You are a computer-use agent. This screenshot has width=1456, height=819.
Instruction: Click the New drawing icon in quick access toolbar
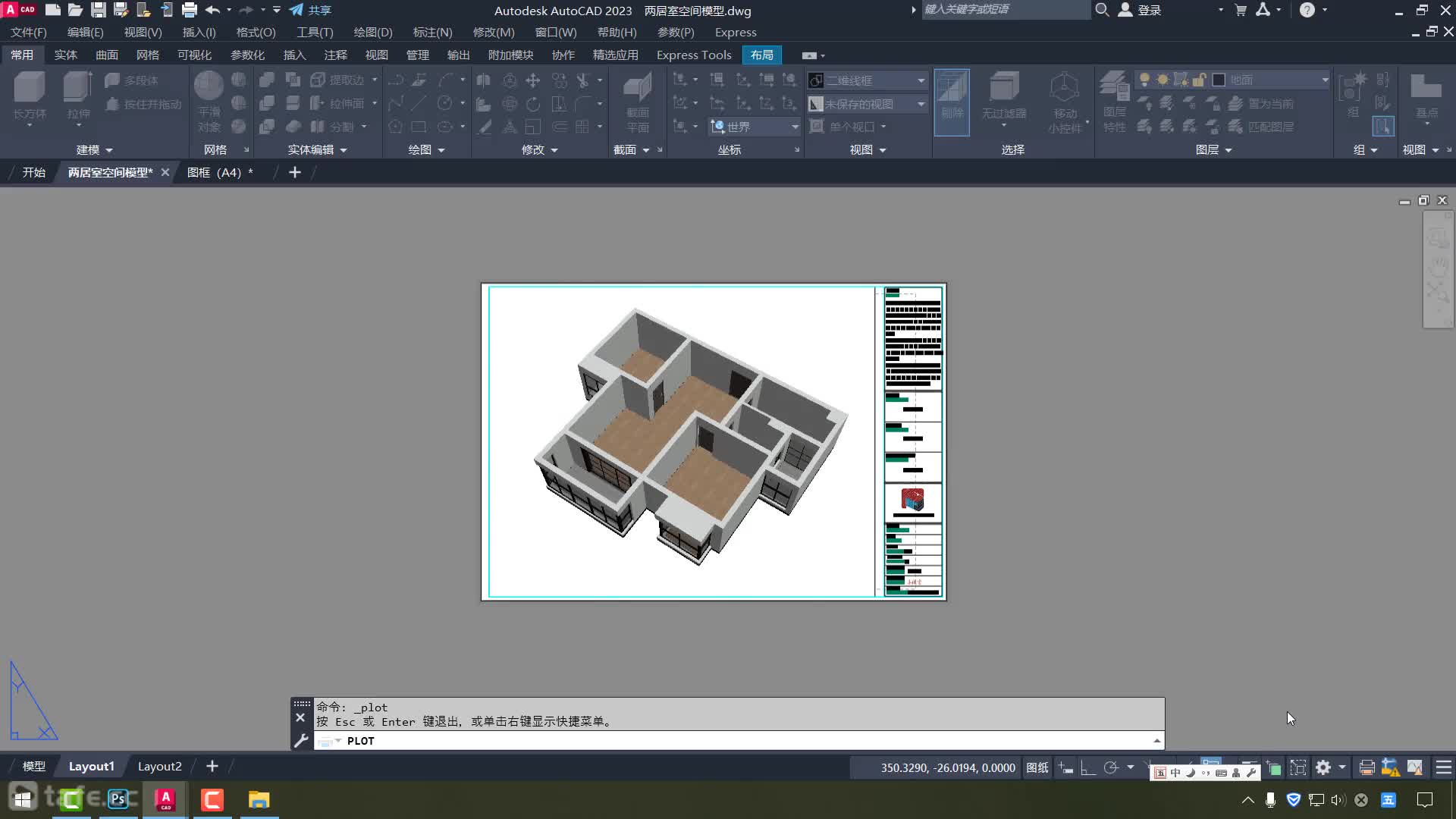tap(52, 10)
